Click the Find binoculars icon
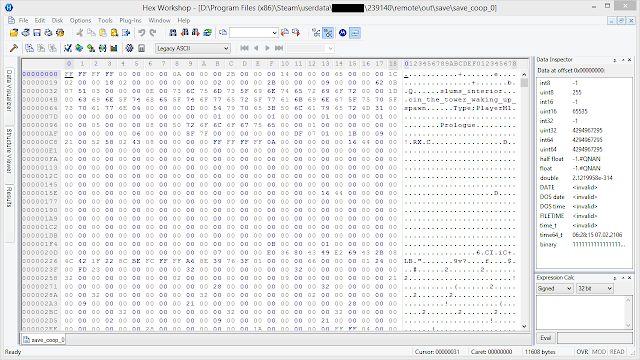 tap(173, 33)
